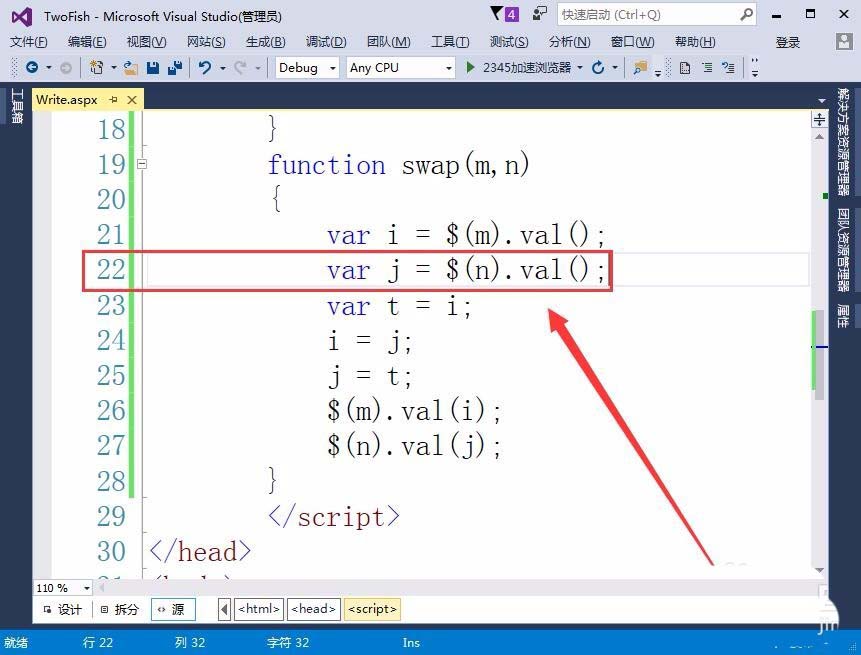Viewport: 861px width, 655px height.
Task: Open the 调试 menu
Action: [x=325, y=41]
